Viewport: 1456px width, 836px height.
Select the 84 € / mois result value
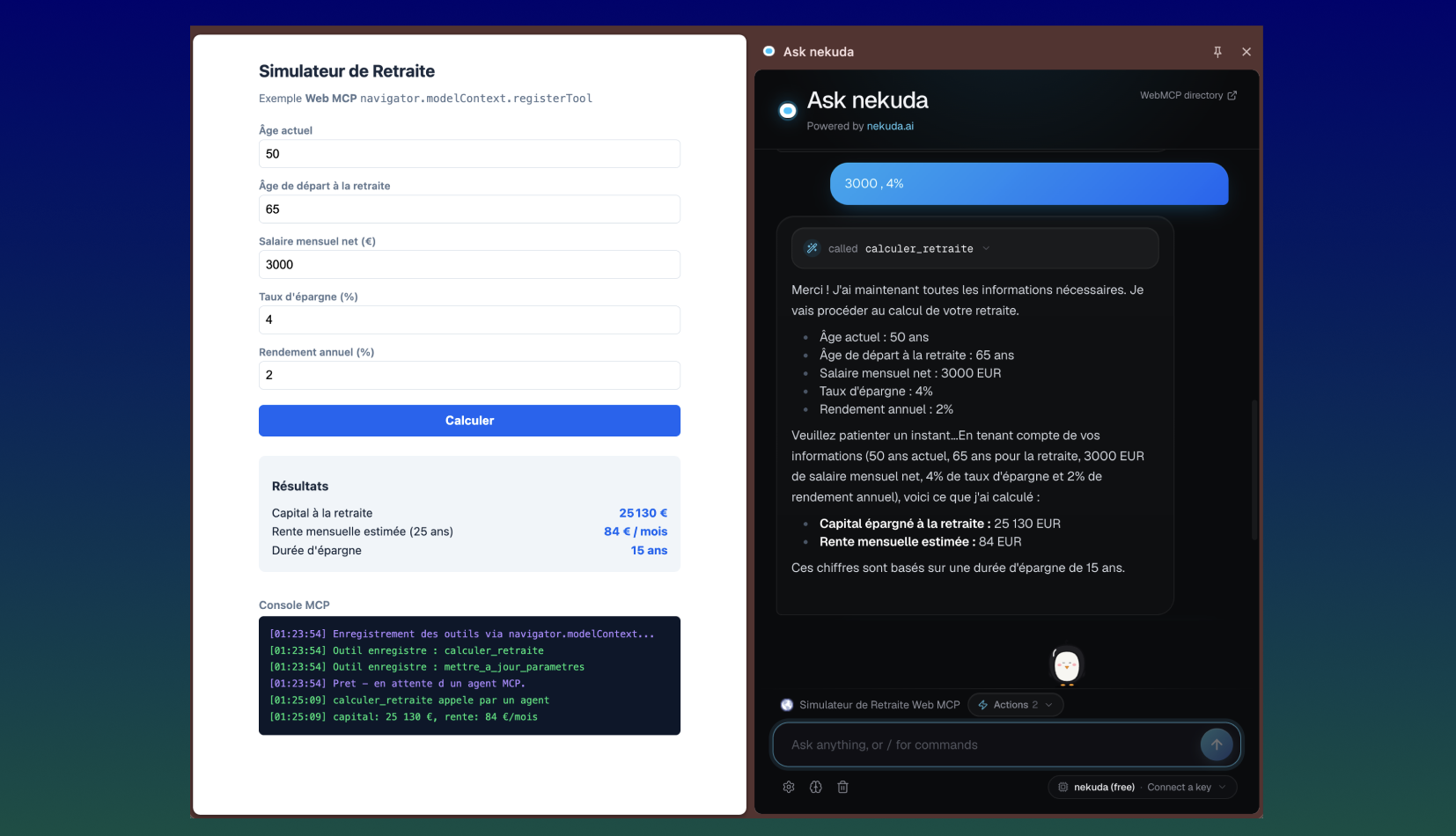(x=636, y=532)
